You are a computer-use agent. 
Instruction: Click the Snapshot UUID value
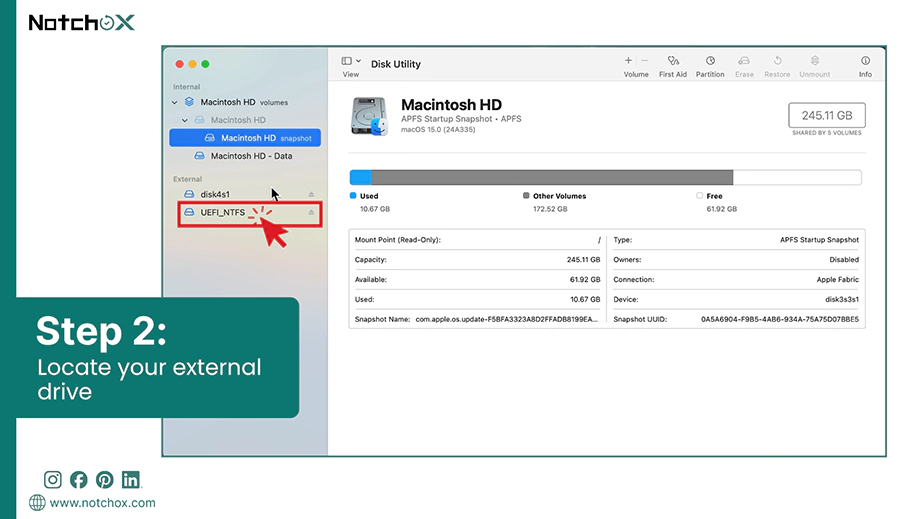(x=780, y=319)
